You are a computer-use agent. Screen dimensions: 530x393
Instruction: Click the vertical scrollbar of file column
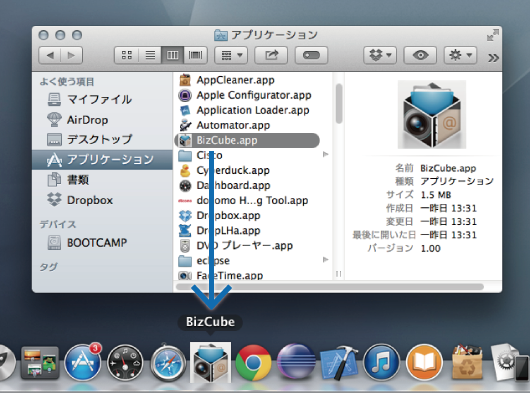(x=339, y=103)
